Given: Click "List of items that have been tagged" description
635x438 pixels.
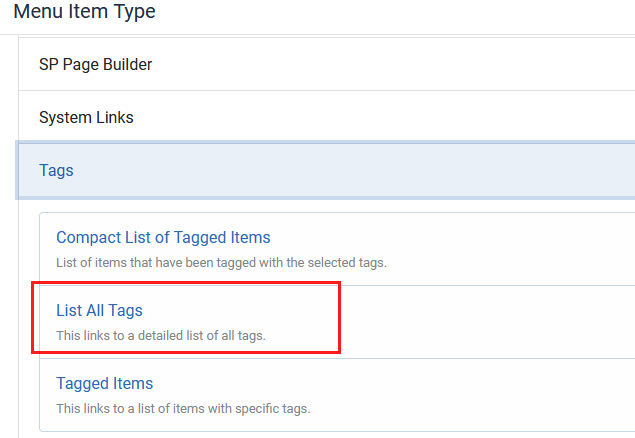Looking at the screenshot, I should [221, 263].
